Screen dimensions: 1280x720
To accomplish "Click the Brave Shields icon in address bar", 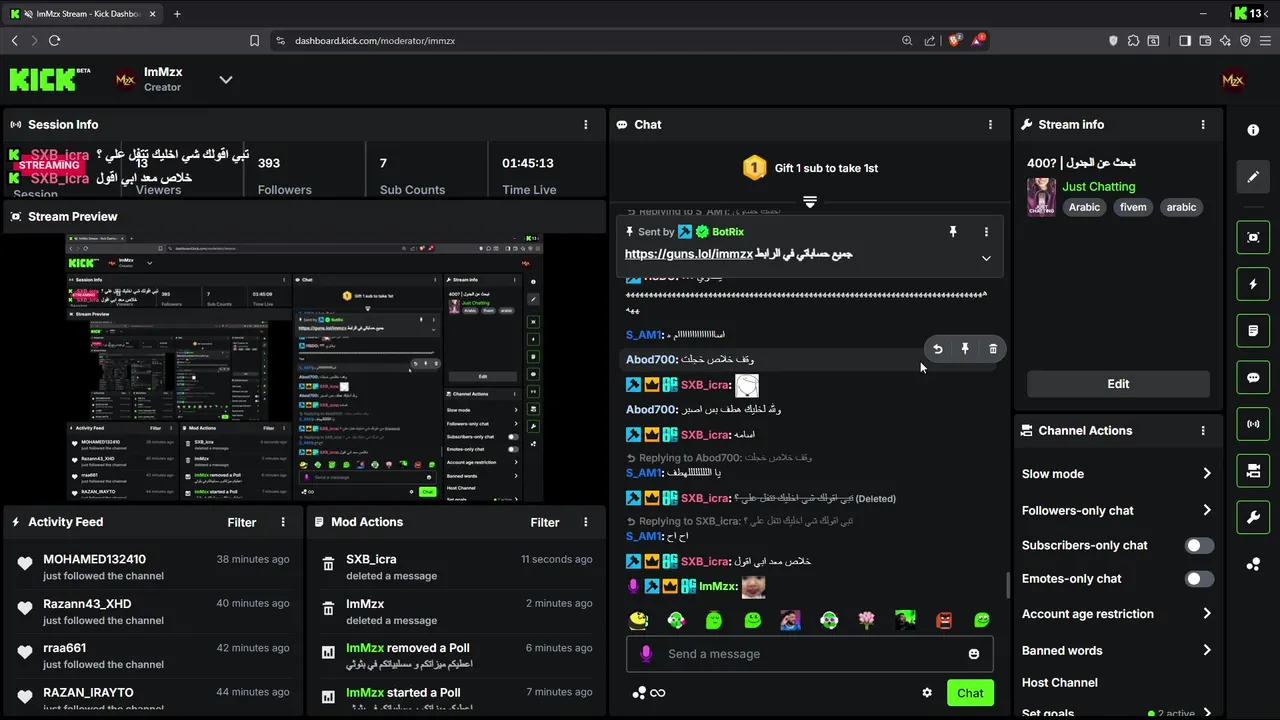I will coord(955,40).
